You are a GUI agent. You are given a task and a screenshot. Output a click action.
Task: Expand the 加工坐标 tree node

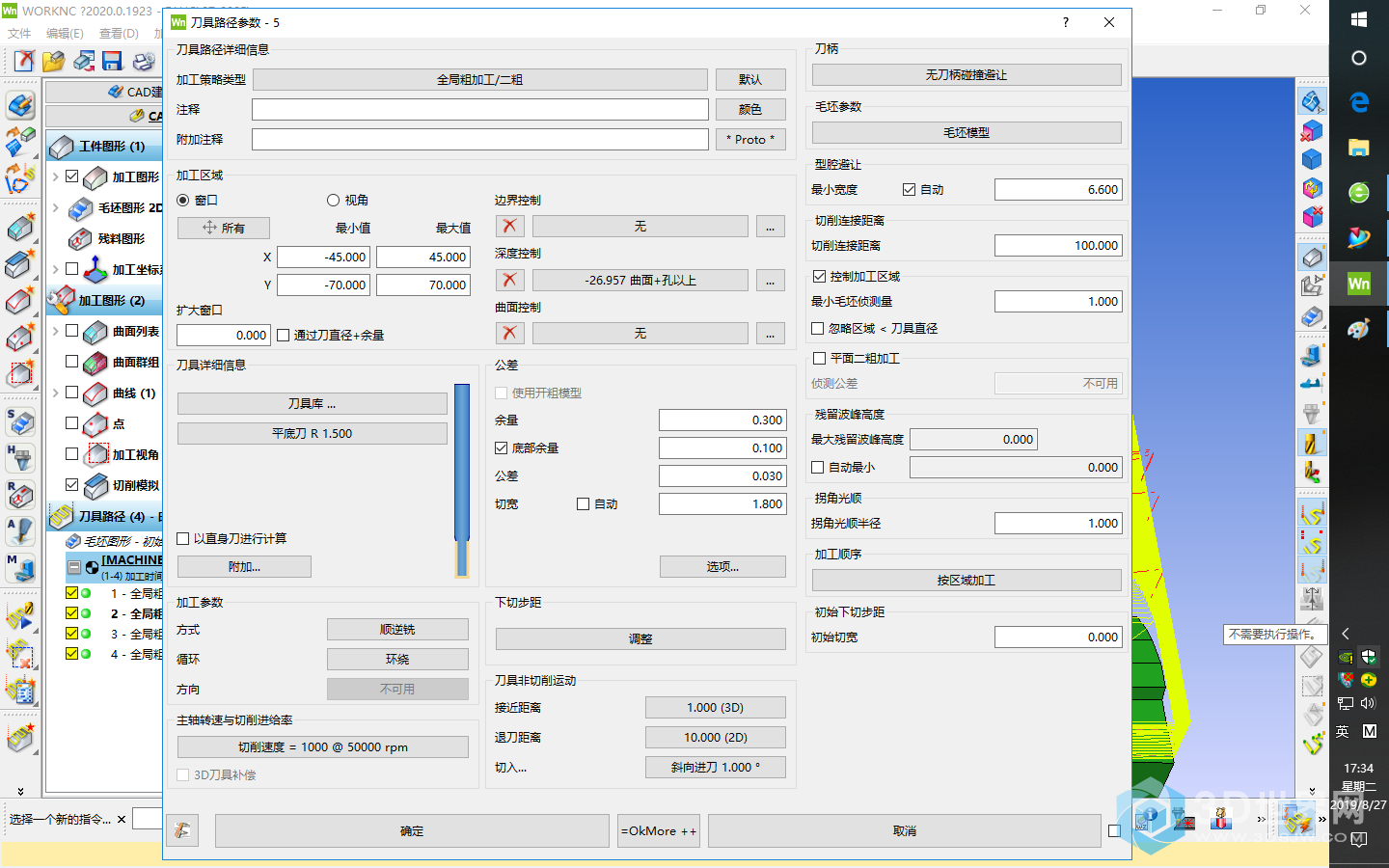[55, 269]
